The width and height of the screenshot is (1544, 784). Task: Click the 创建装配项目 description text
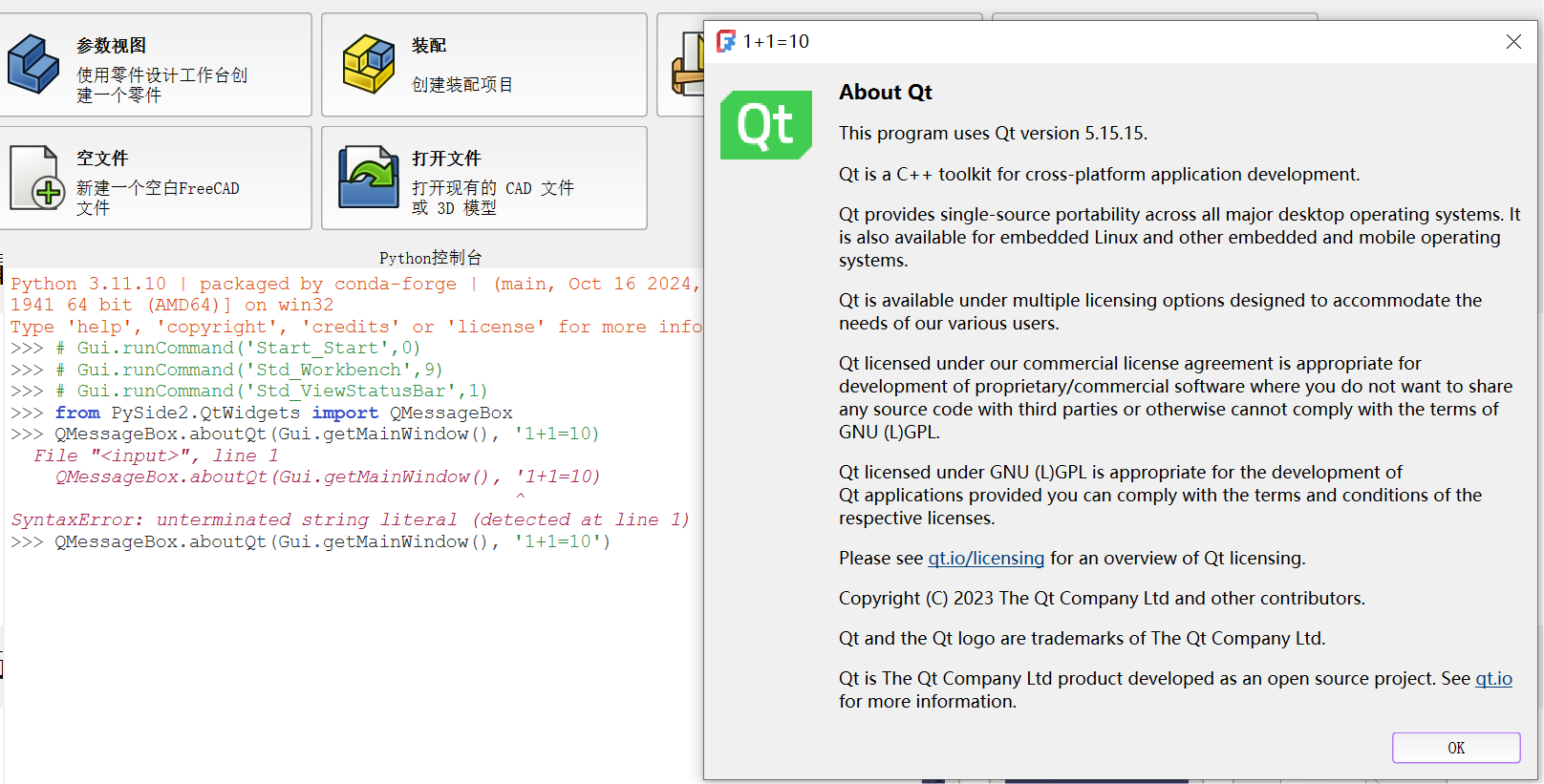[x=462, y=85]
